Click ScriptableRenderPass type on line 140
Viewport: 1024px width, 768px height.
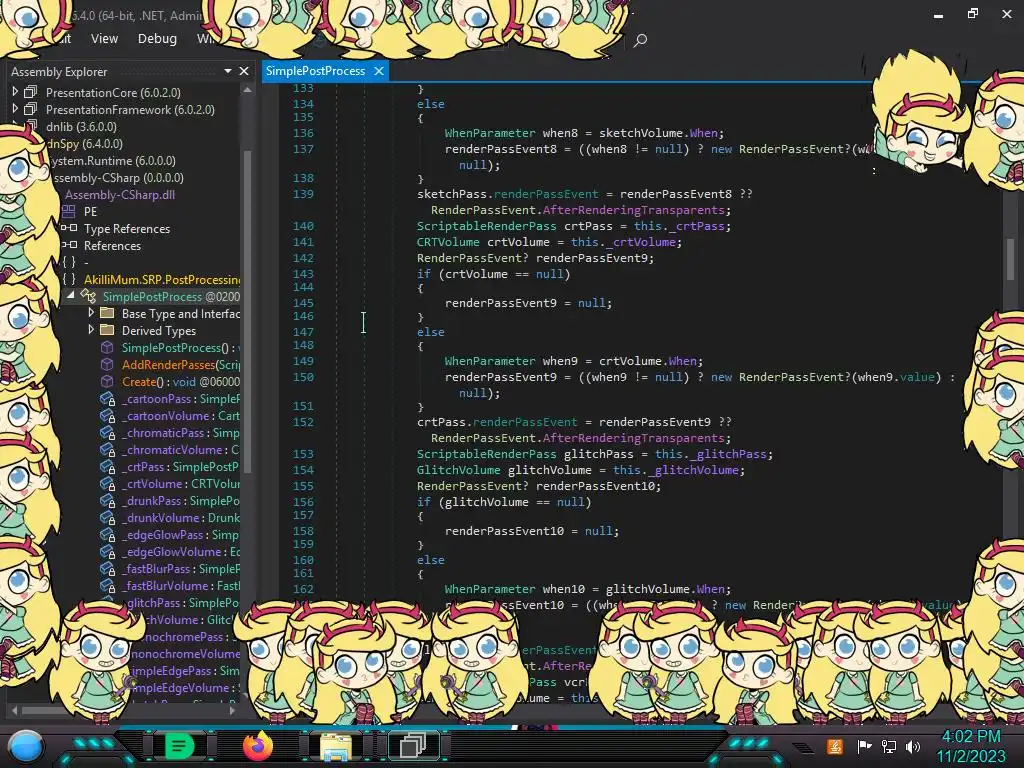[x=487, y=226]
